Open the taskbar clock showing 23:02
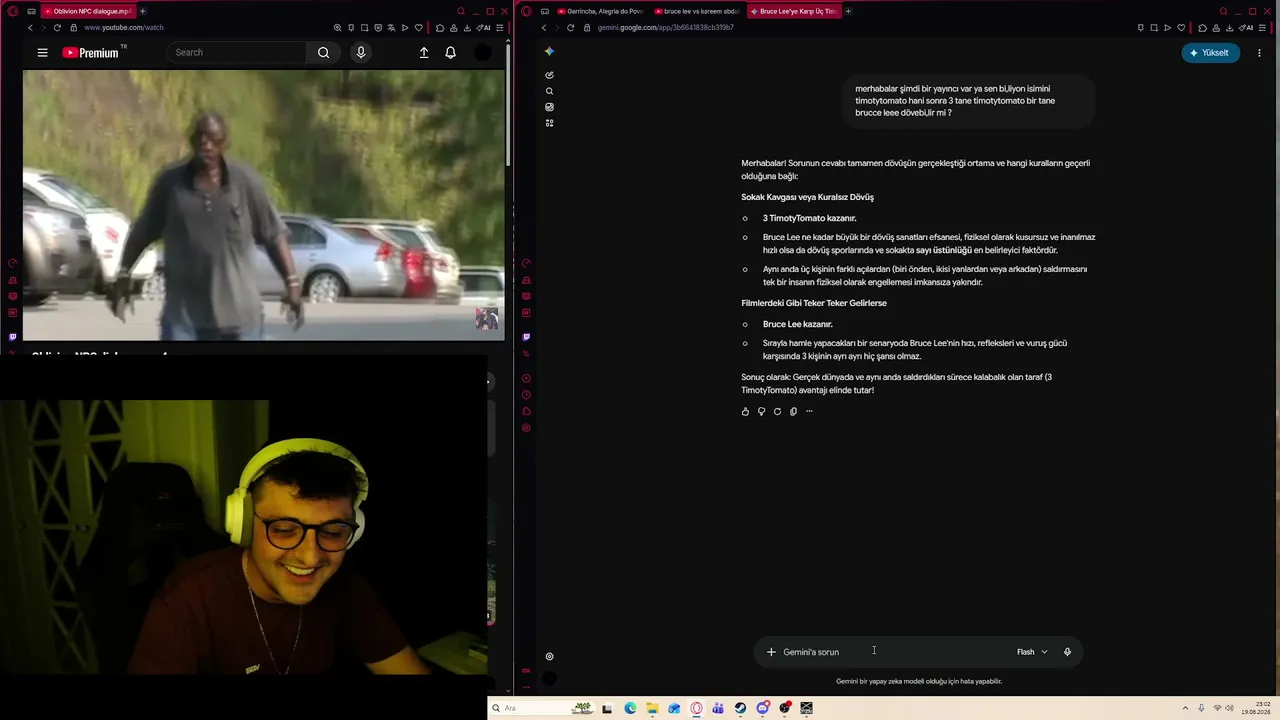The height and width of the screenshot is (720, 1280). pos(1255,708)
